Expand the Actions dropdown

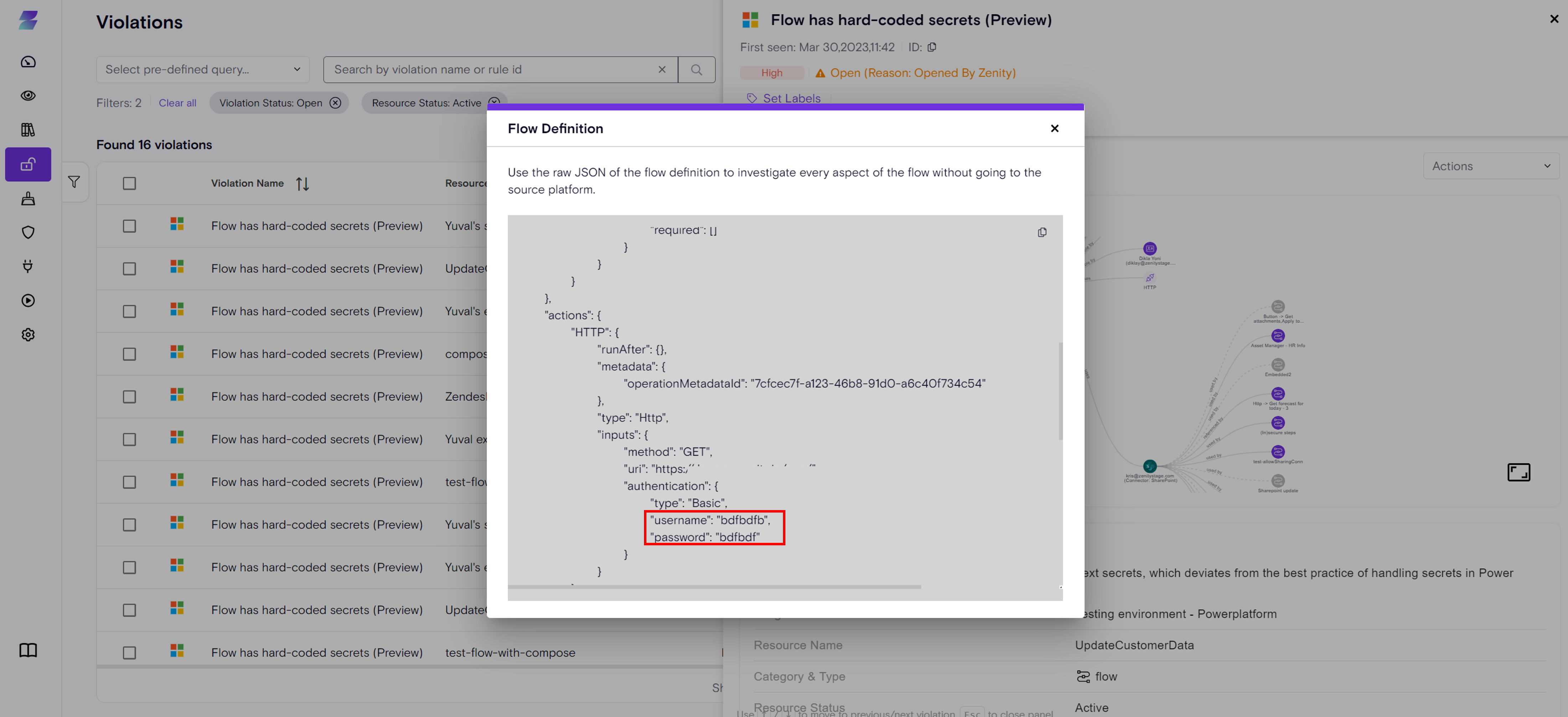(x=1491, y=166)
